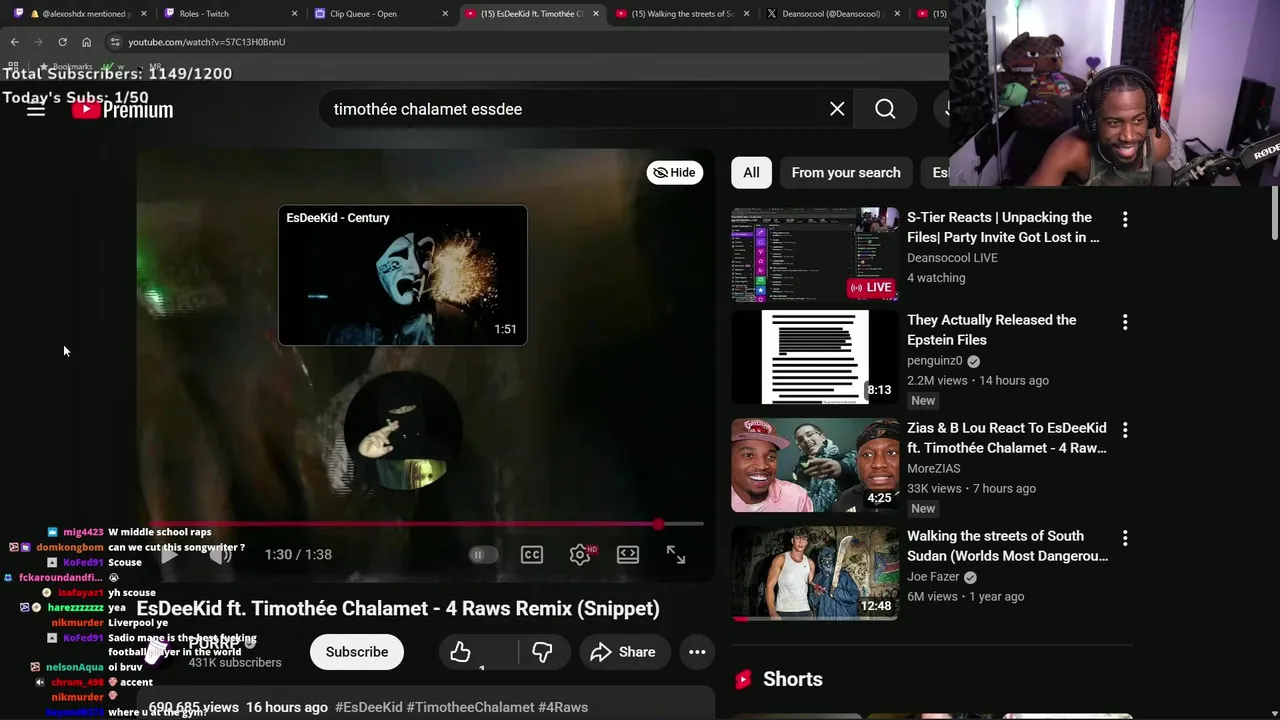Select From your search chip
The height and width of the screenshot is (720, 1280).
click(x=846, y=172)
